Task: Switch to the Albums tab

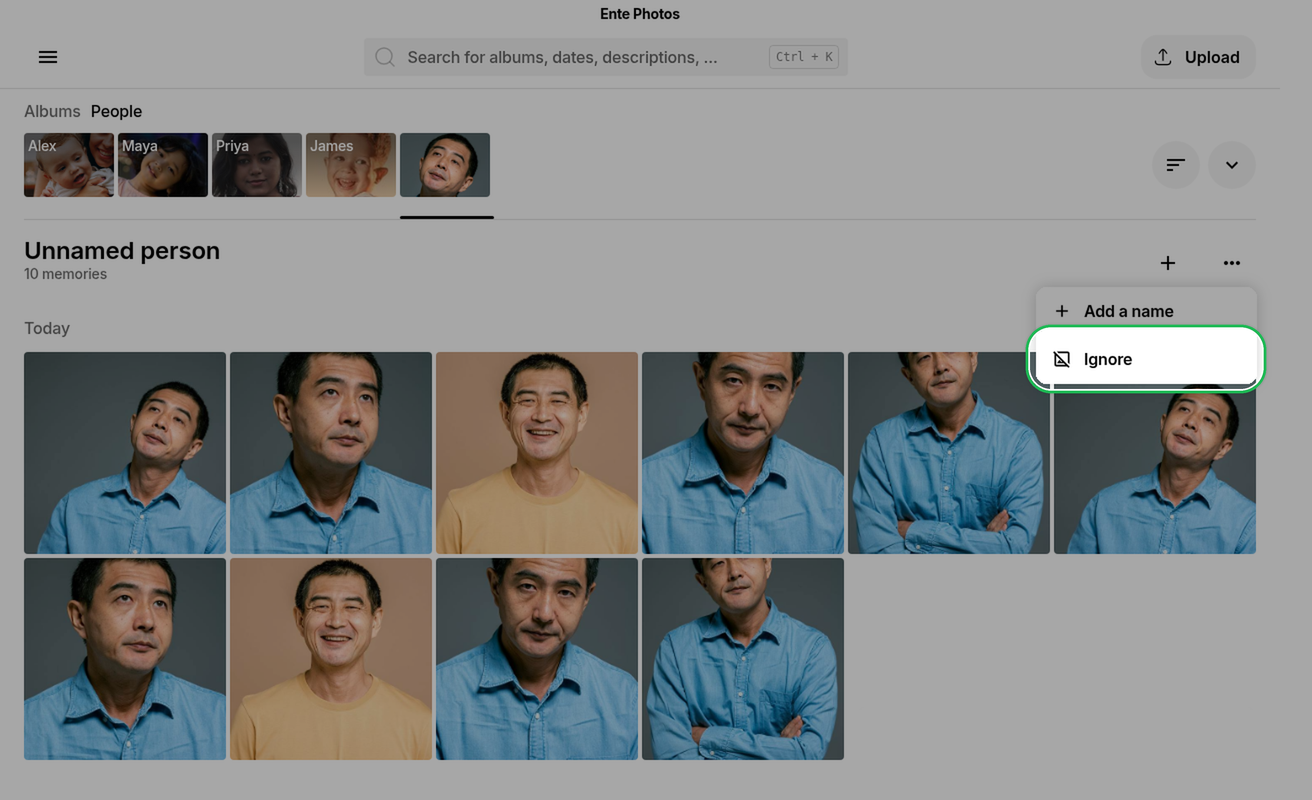Action: [52, 111]
